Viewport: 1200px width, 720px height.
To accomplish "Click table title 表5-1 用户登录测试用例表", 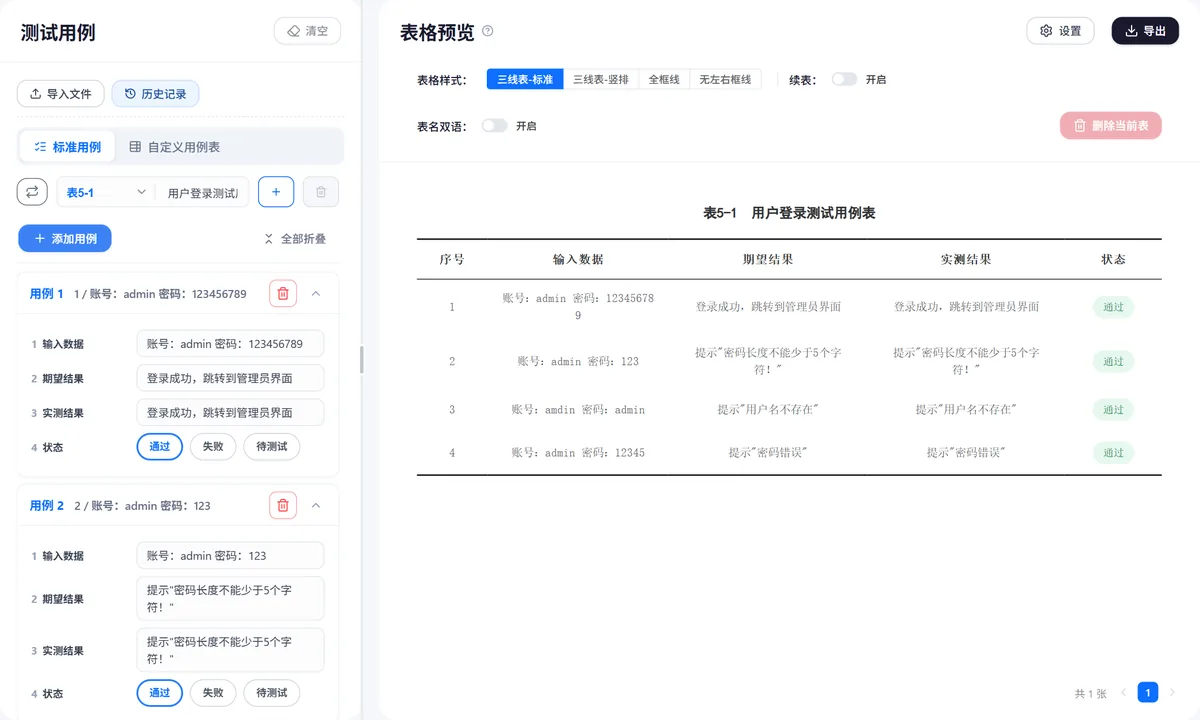I will pos(789,213).
